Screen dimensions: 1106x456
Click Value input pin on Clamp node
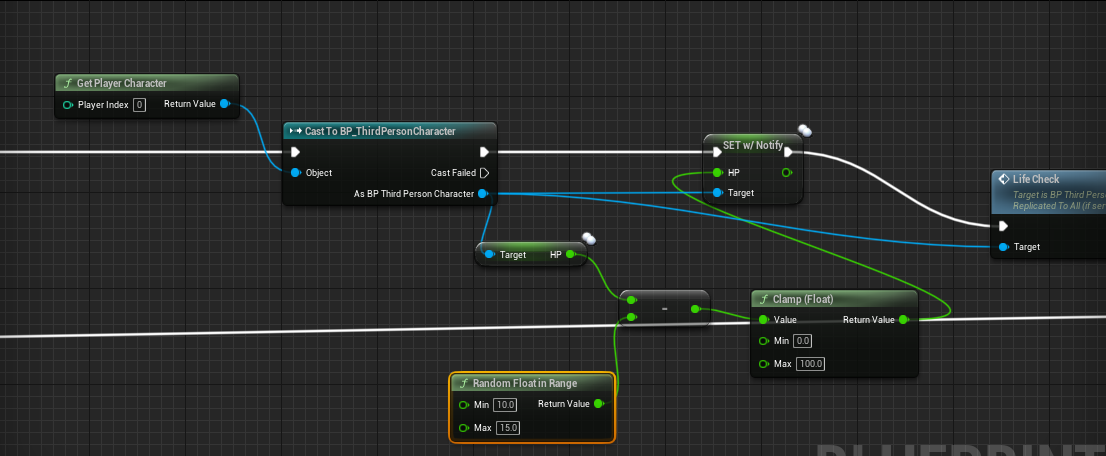(763, 320)
